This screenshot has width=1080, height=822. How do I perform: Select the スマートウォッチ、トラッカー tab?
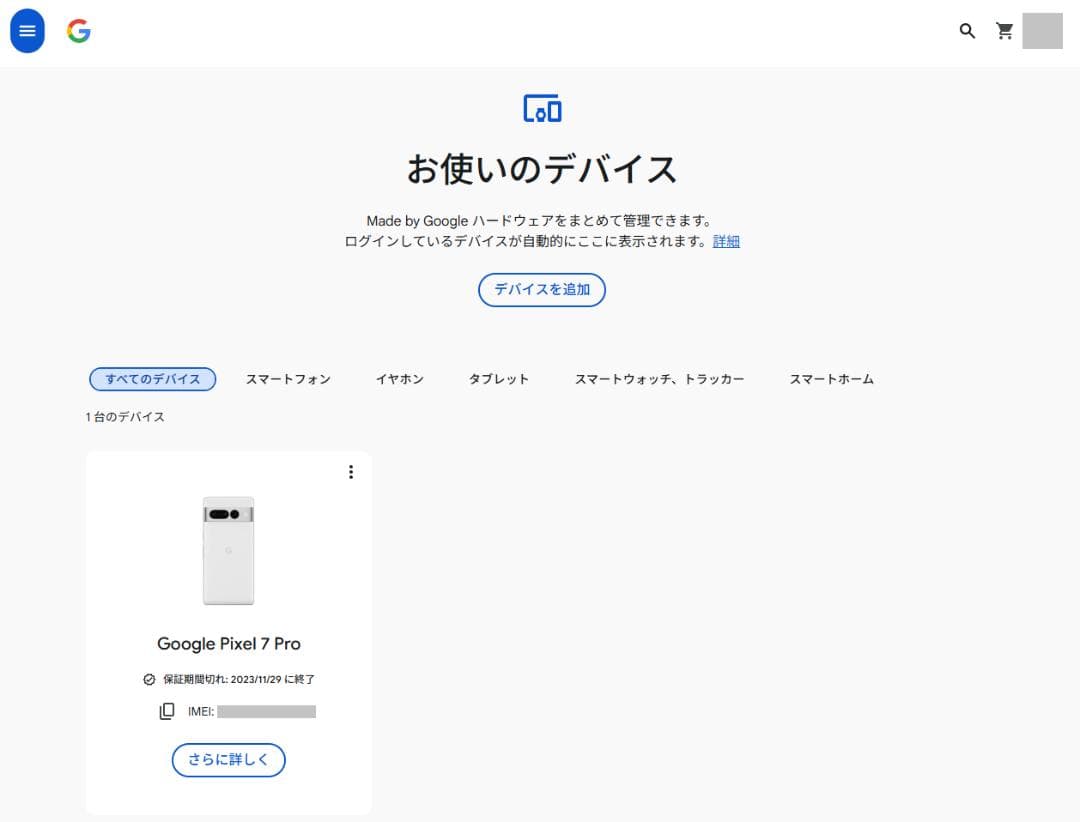pyautogui.click(x=660, y=379)
